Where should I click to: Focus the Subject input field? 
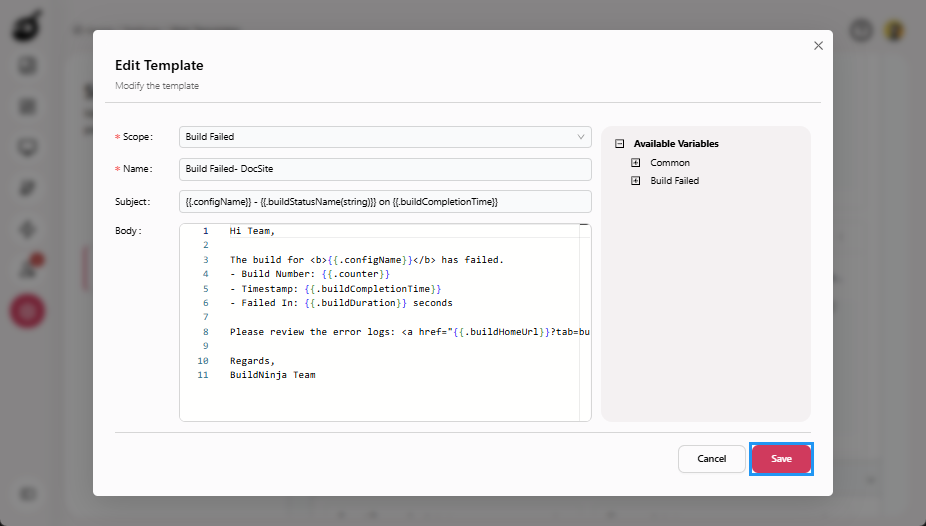pos(385,201)
